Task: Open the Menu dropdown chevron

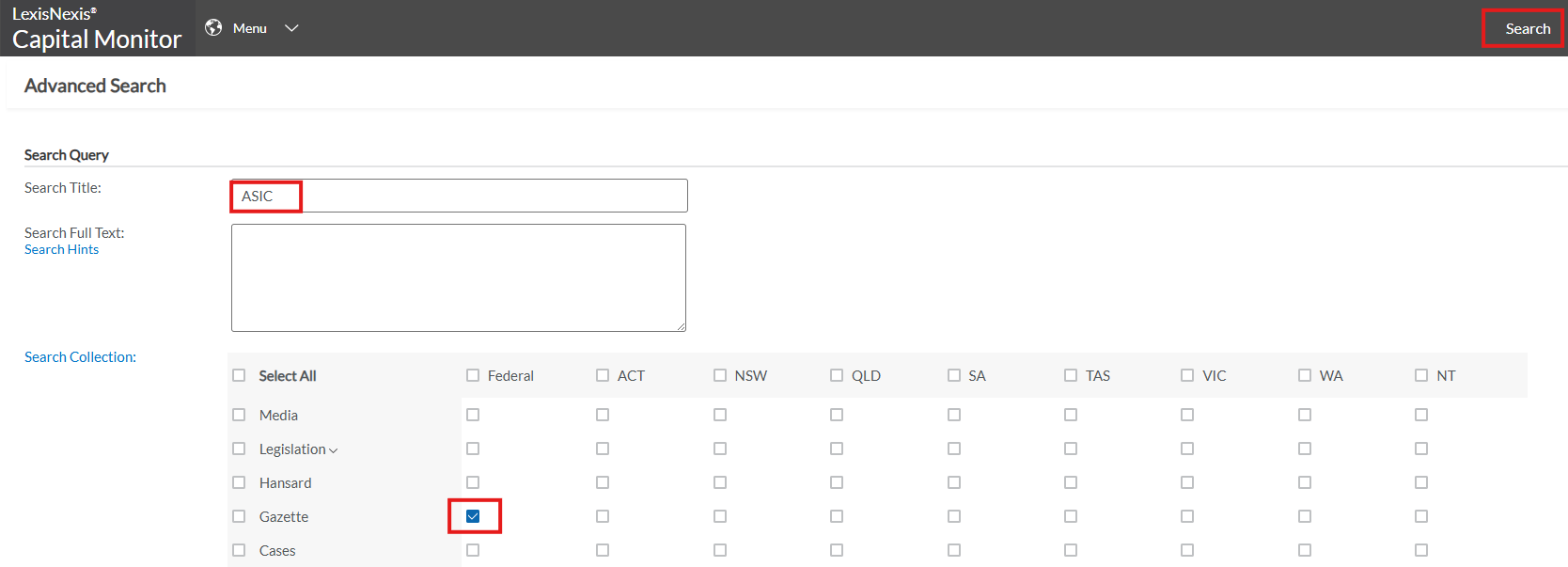Action: 291,28
